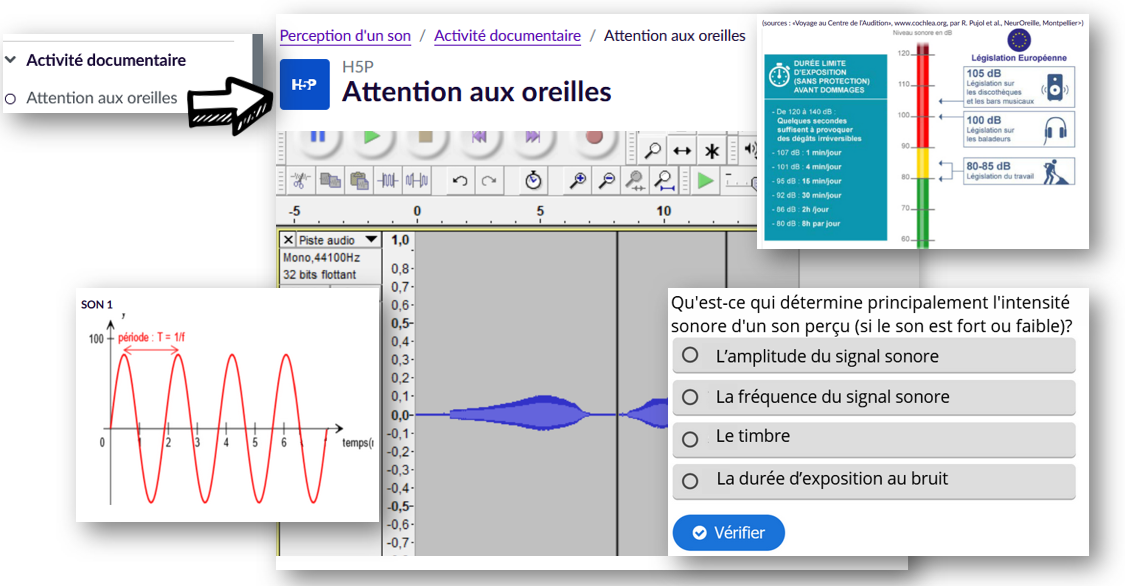Choose "La fréquence du signal sonore" answer
Screen dimensions: 1125x586
pyautogui.click(x=690, y=397)
